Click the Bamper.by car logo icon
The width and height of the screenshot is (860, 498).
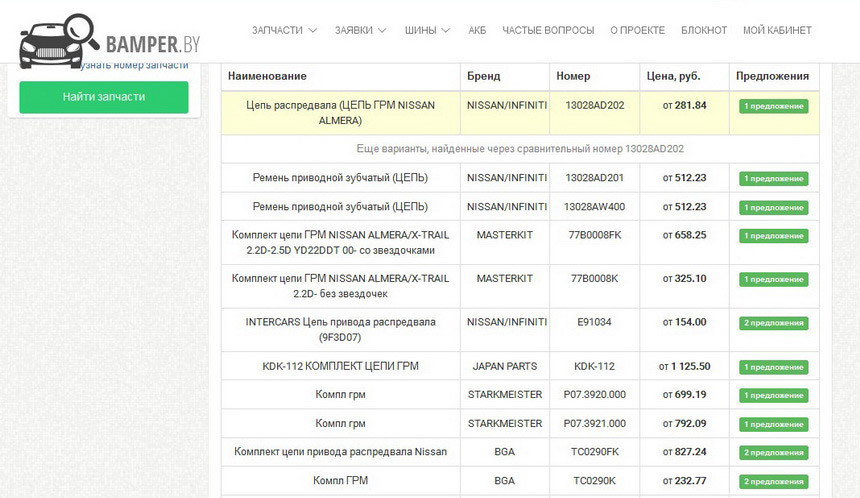pyautogui.click(x=59, y=41)
